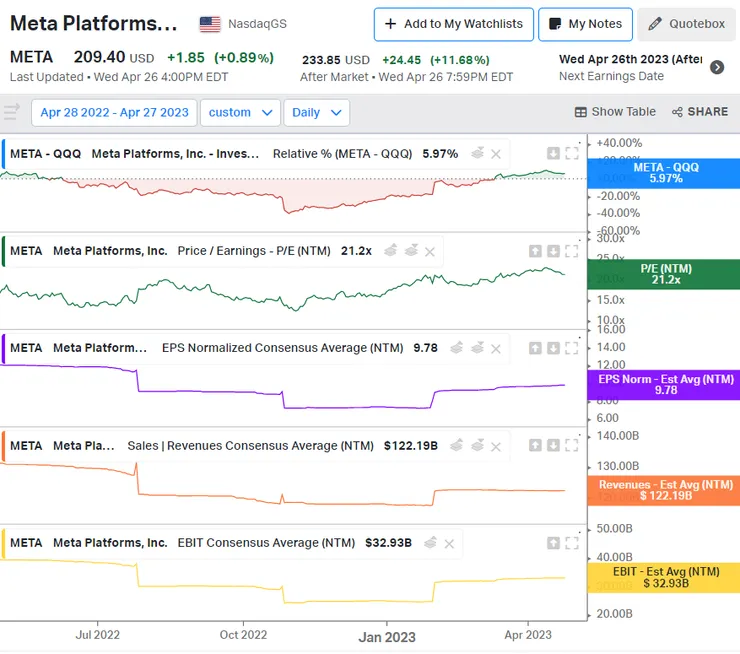Move the P/E (NTM) chart up
The height and width of the screenshot is (654, 740).
[535, 251]
